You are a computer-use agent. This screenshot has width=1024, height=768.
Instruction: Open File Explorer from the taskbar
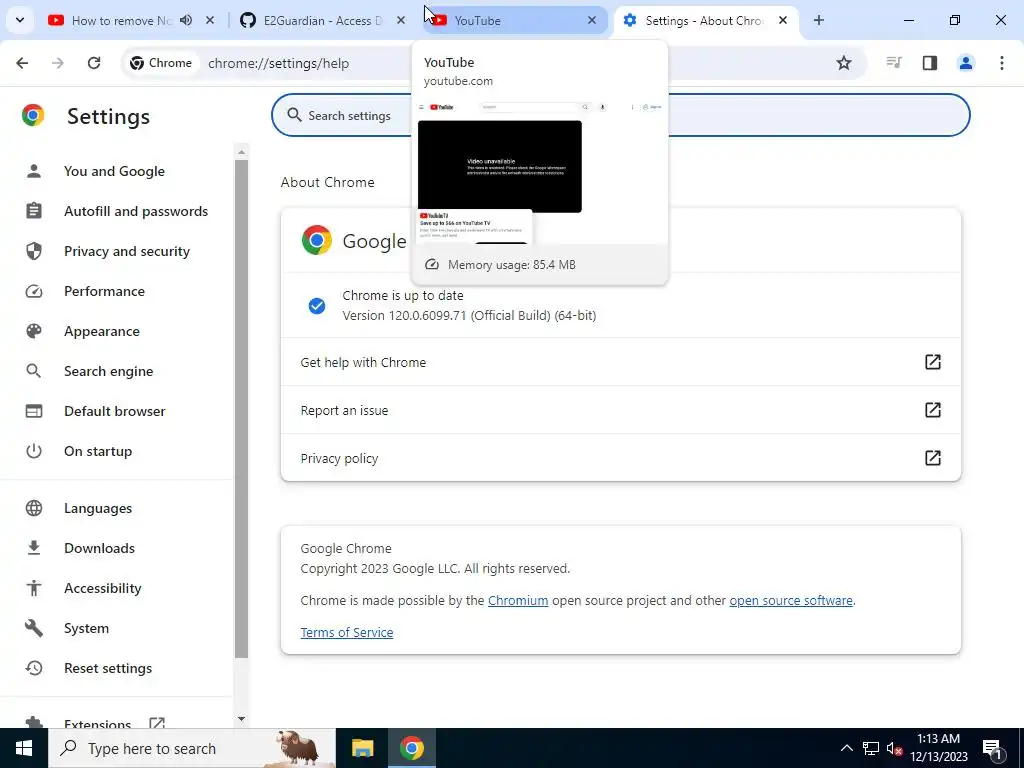[362, 748]
